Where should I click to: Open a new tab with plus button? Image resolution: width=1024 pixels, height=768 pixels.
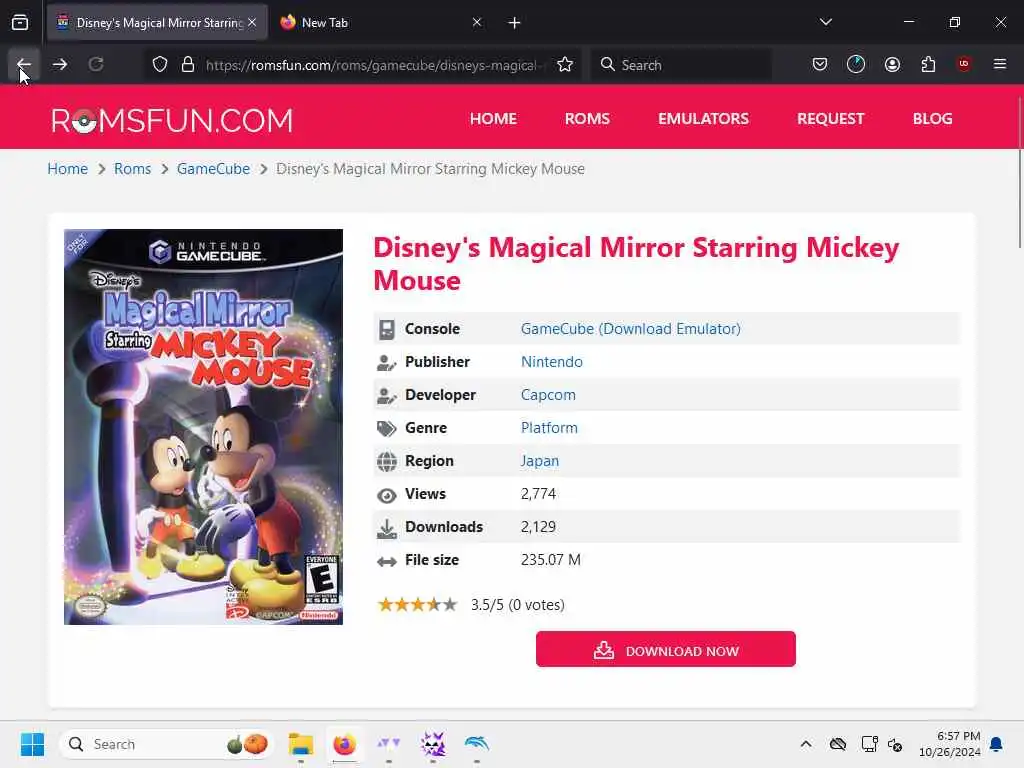click(514, 23)
